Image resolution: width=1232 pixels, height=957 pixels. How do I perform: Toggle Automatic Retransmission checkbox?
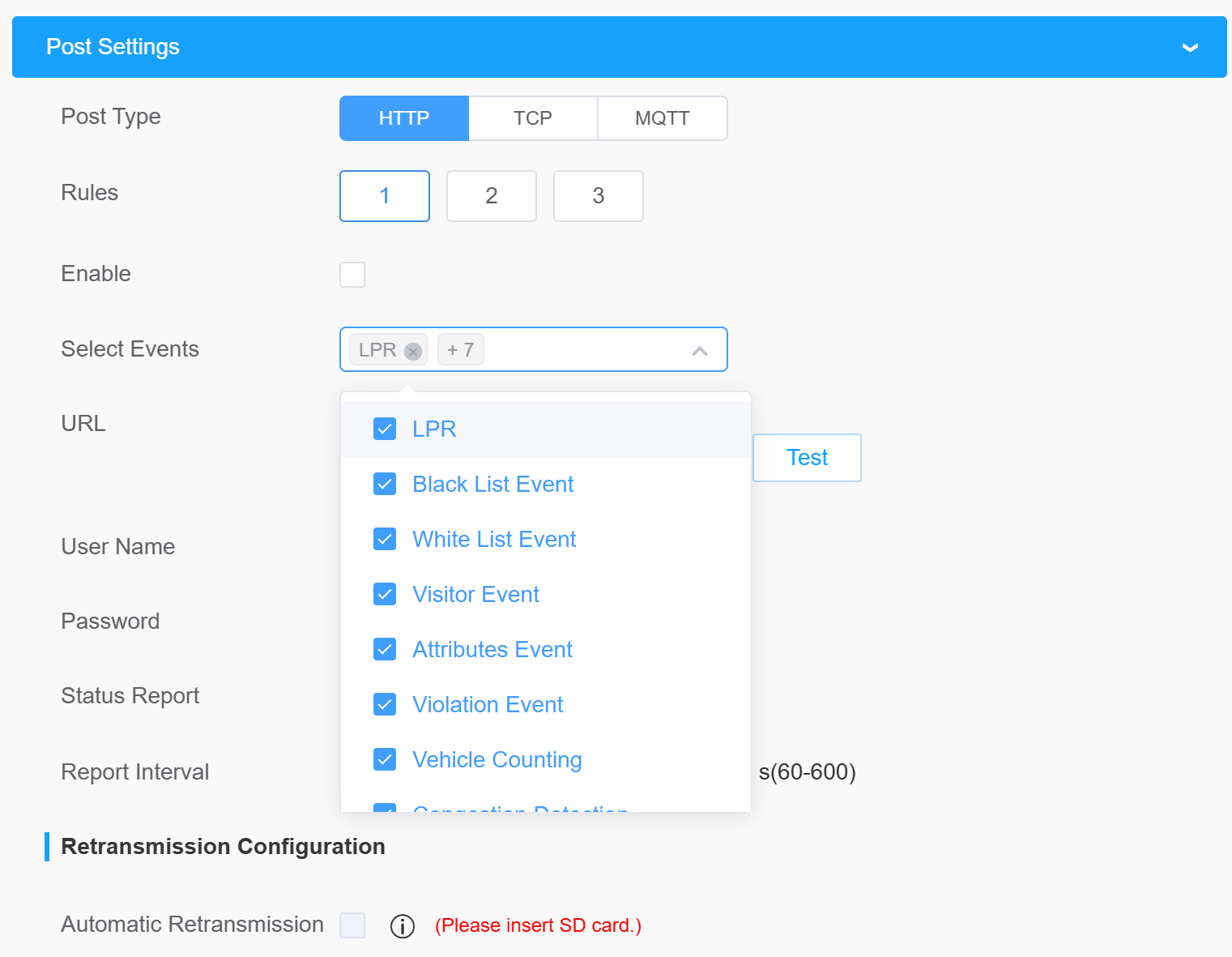point(352,925)
